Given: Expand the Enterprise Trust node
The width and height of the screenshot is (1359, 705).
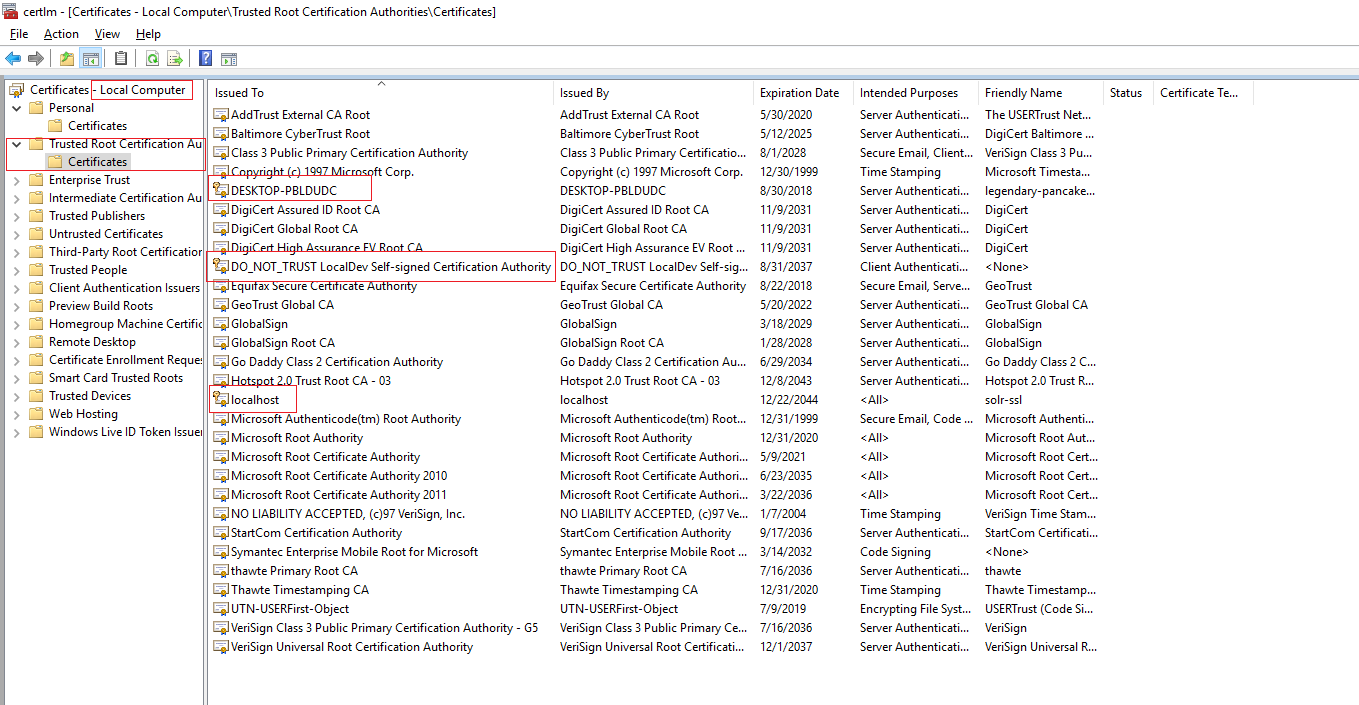Looking at the screenshot, I should click(x=16, y=179).
